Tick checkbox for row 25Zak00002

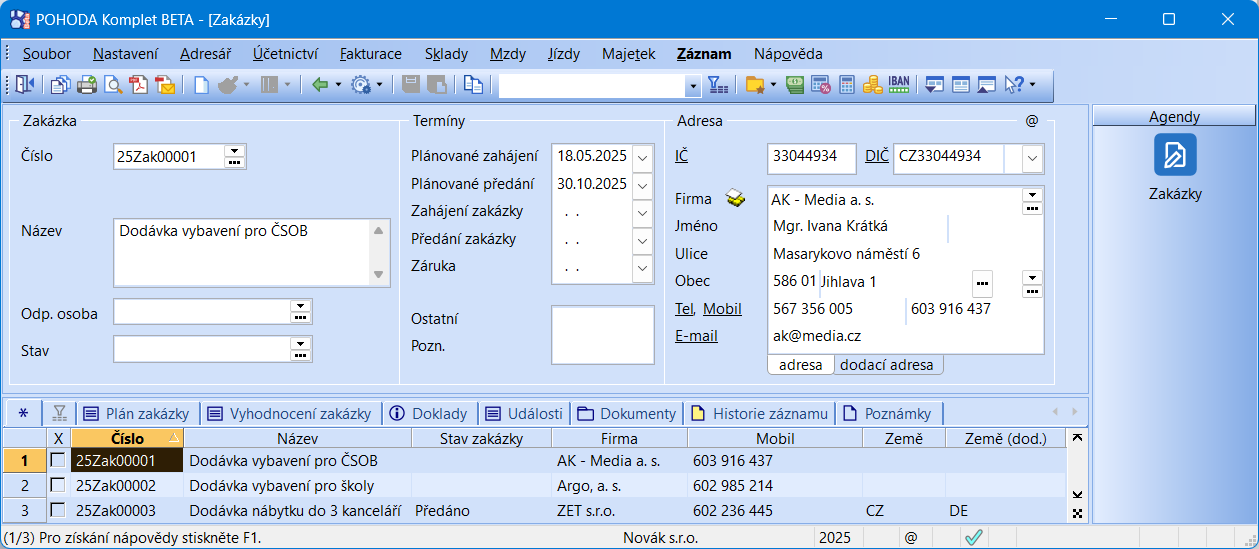[x=58, y=485]
